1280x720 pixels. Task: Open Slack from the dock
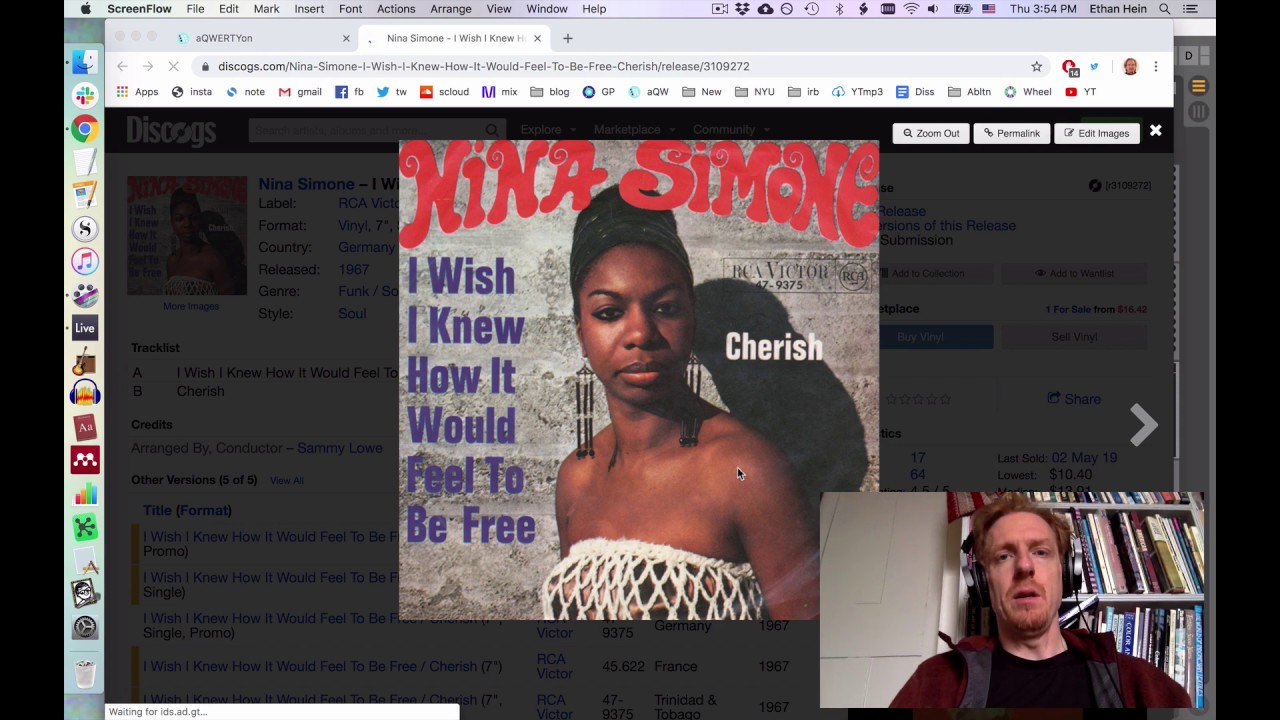pos(85,96)
